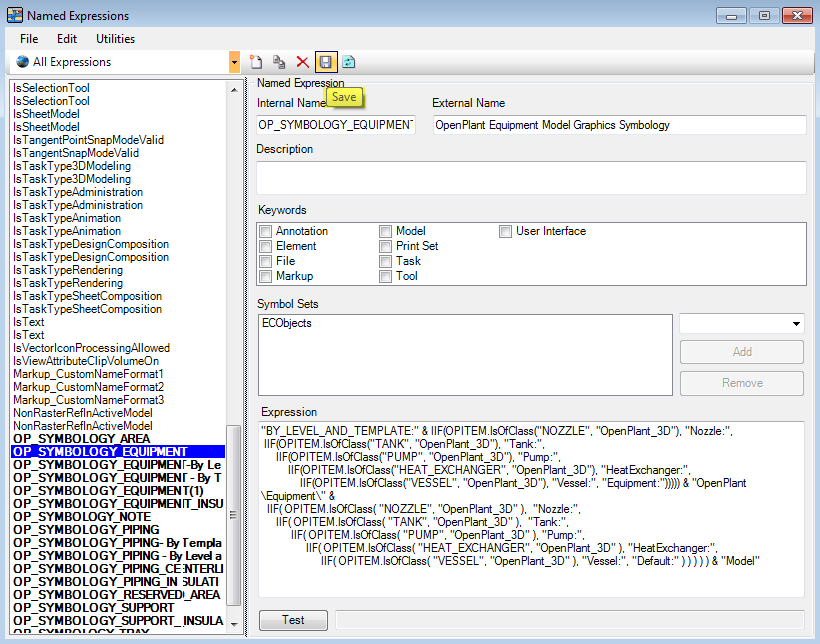The image size is (820, 644).
Task: Select the plain OP_SYMBOLOGY_SUPPORT entry
Action: [x=94, y=608]
